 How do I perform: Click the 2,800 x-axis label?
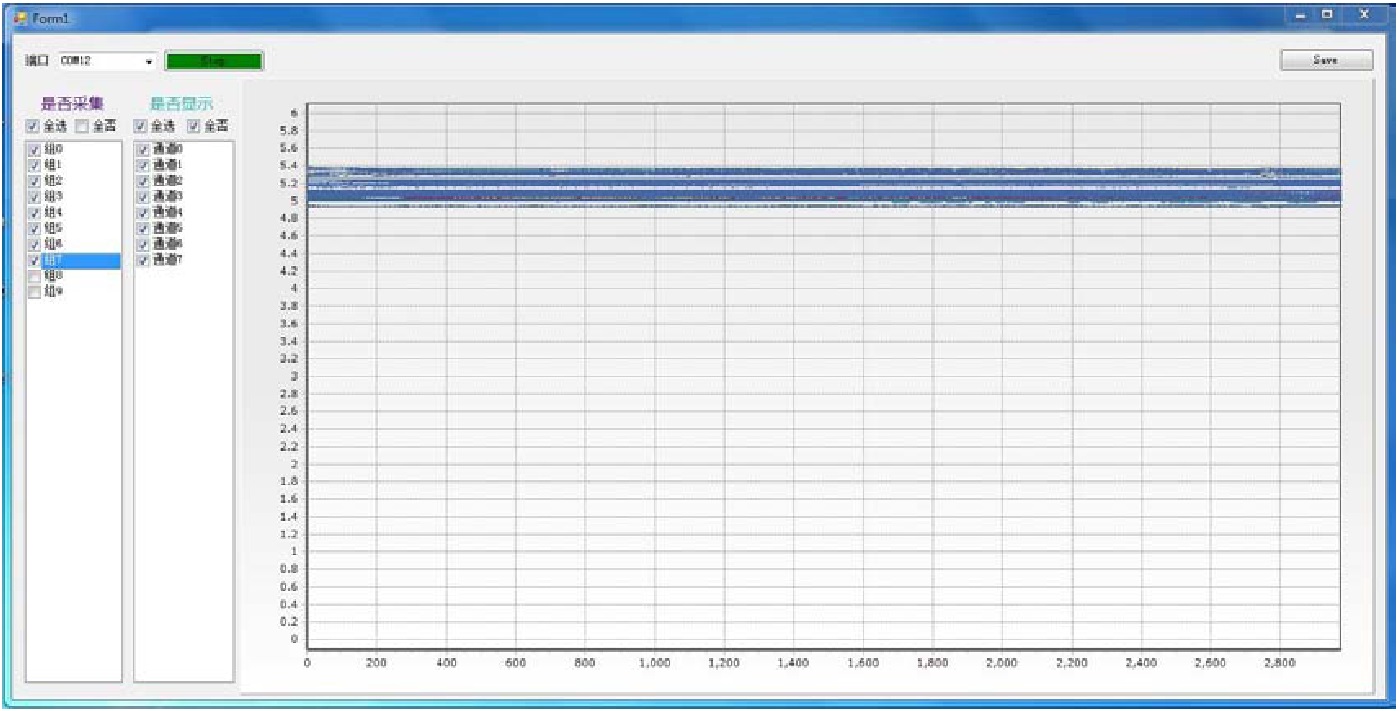(x=1279, y=663)
